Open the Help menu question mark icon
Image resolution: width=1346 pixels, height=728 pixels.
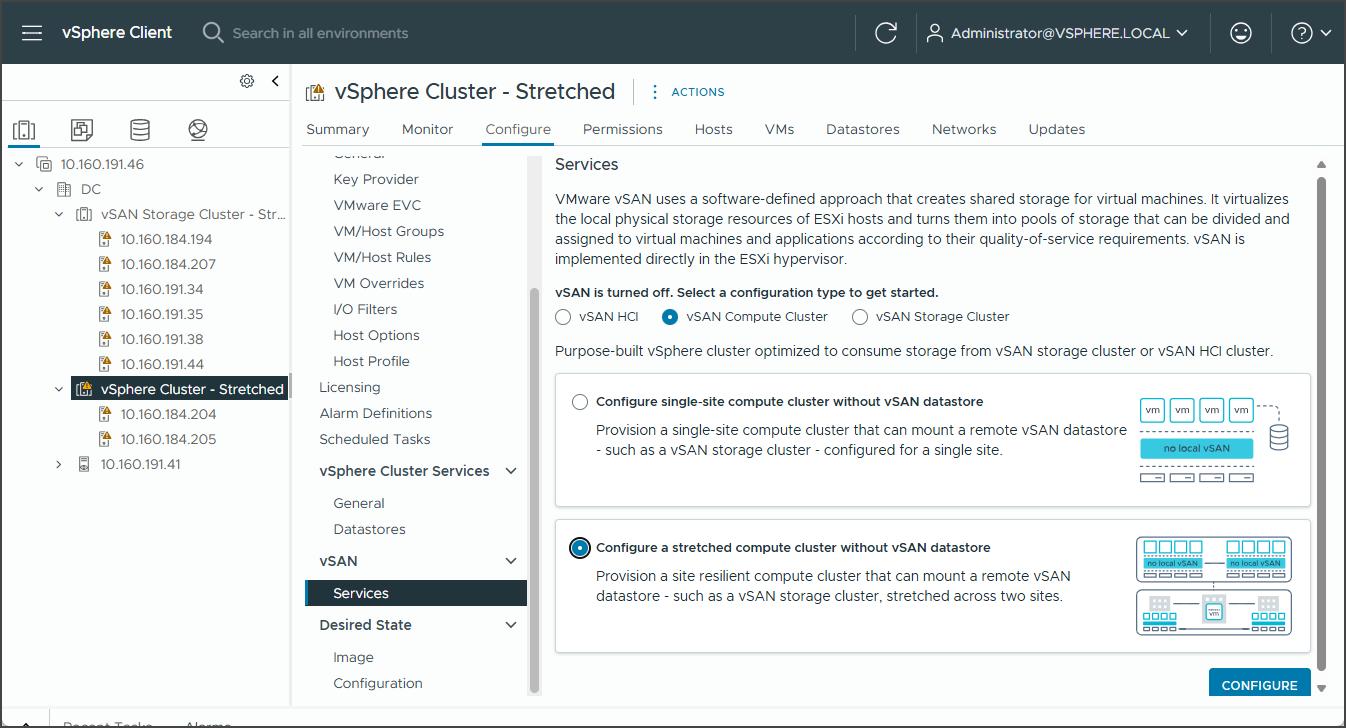point(1301,32)
